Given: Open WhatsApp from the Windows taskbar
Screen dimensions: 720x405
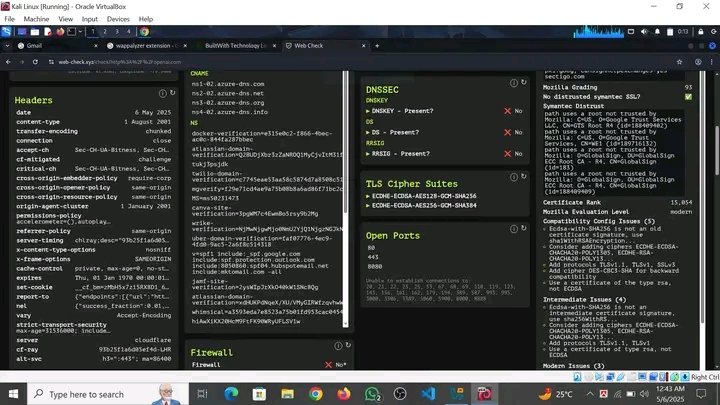Looking at the screenshot, I should (372, 394).
